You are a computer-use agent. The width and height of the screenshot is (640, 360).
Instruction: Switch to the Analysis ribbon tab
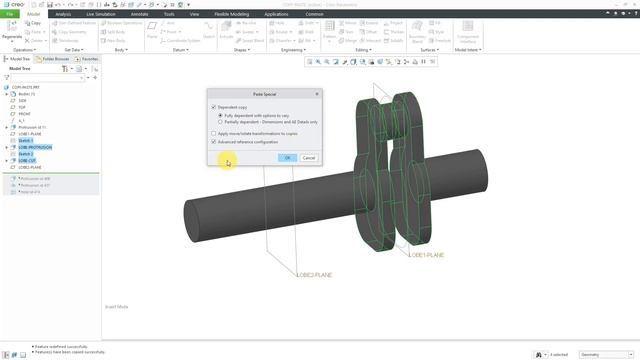63,14
